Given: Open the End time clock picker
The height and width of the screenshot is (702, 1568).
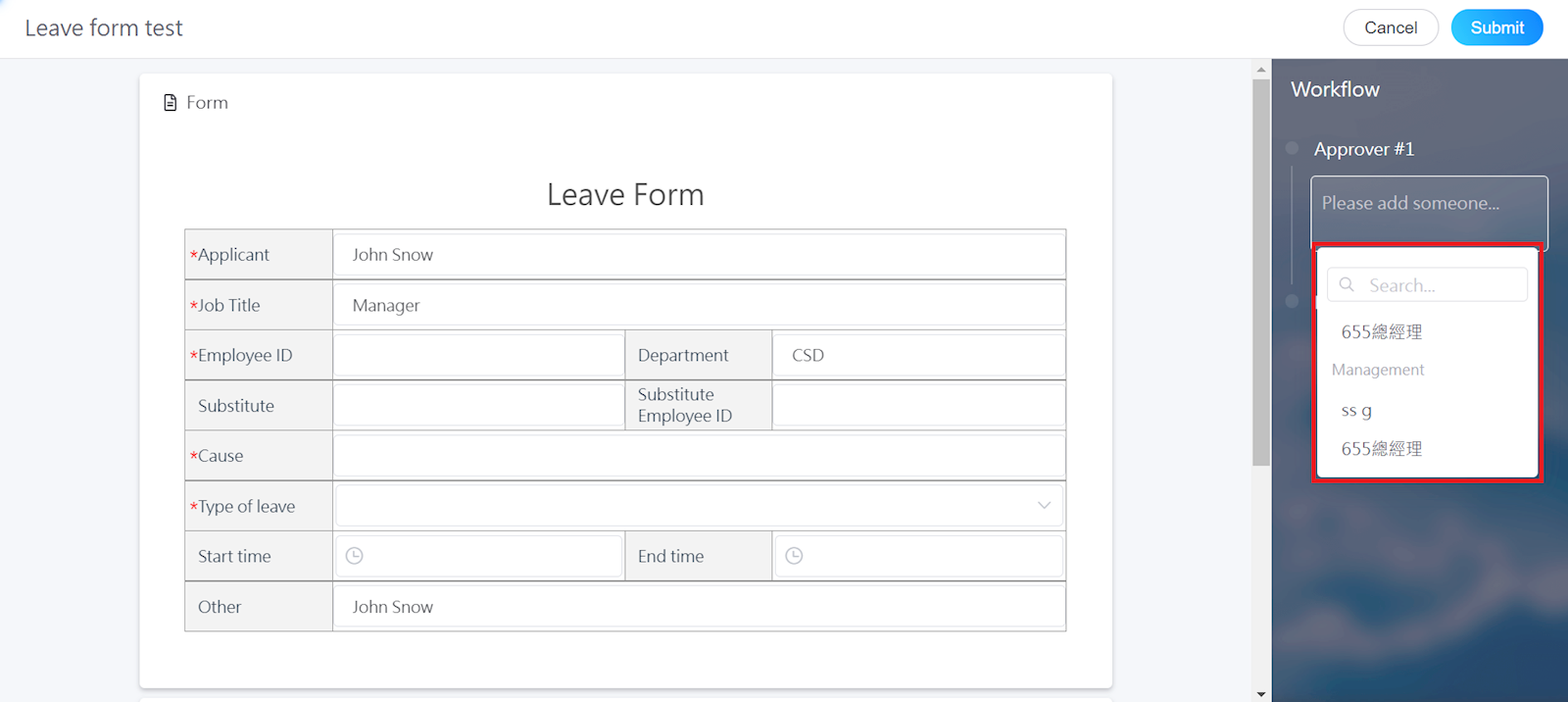Looking at the screenshot, I should 795,556.
